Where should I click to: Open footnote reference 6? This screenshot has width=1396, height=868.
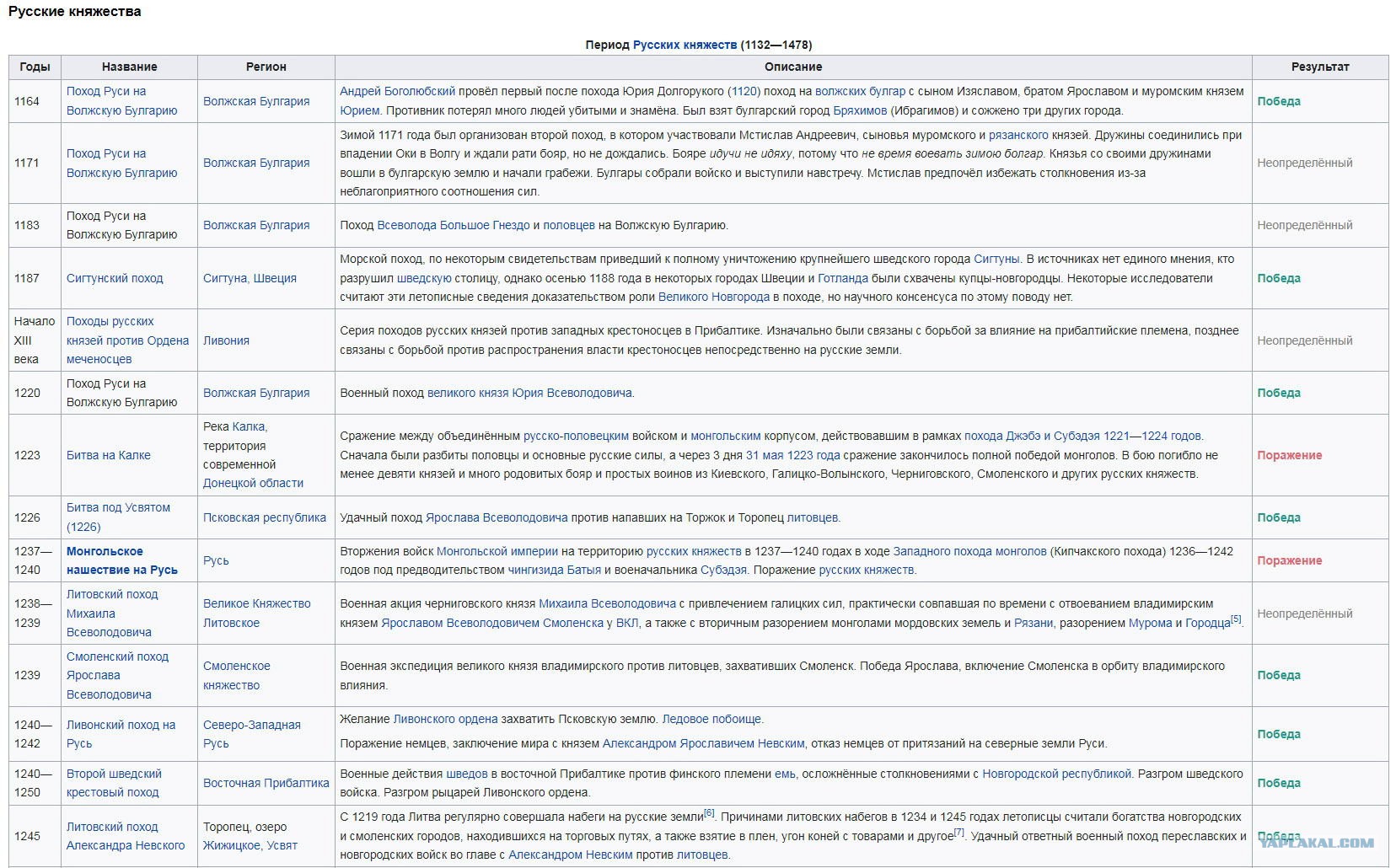coord(709,812)
